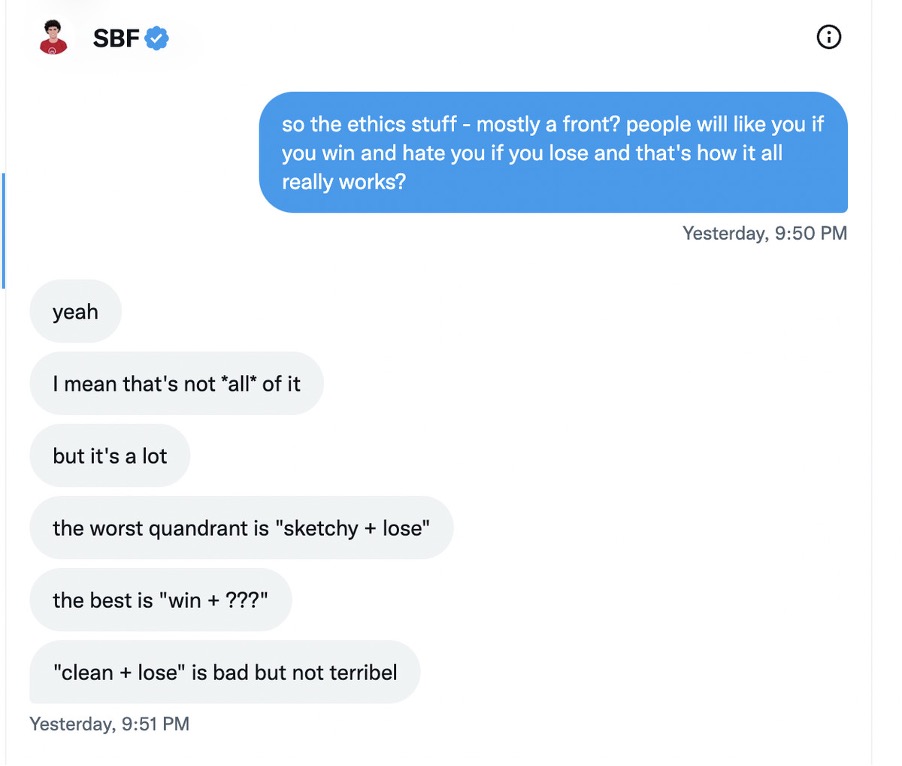Click "really works?" in the blue bubble
902x766 pixels.
344,183
